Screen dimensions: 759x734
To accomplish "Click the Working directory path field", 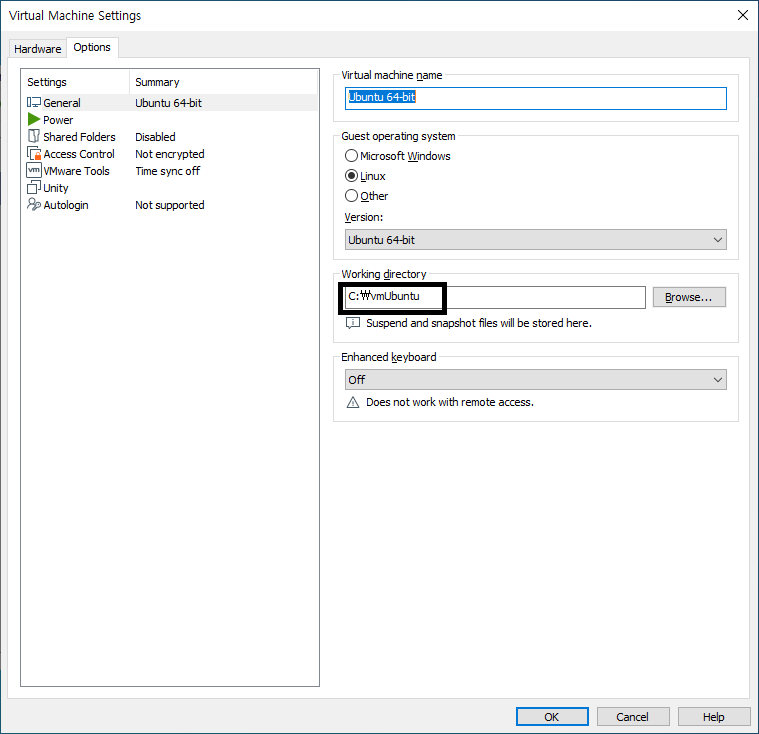I will (x=495, y=297).
